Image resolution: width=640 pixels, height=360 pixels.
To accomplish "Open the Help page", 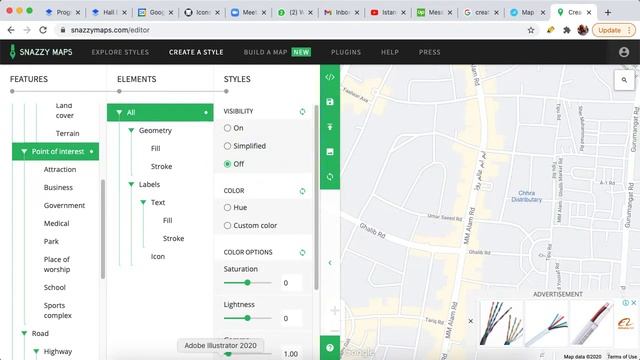I will 390,52.
